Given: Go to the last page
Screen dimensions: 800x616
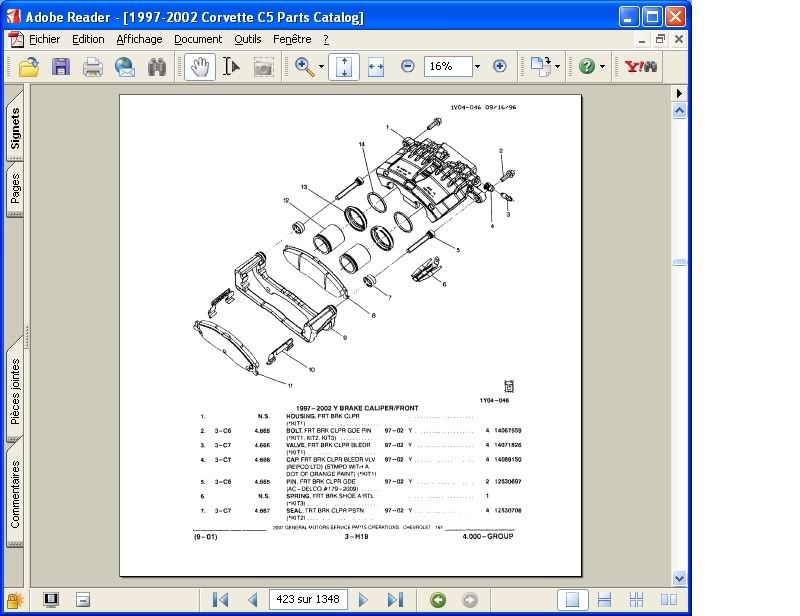Looking at the screenshot, I should pyautogui.click(x=395, y=600).
